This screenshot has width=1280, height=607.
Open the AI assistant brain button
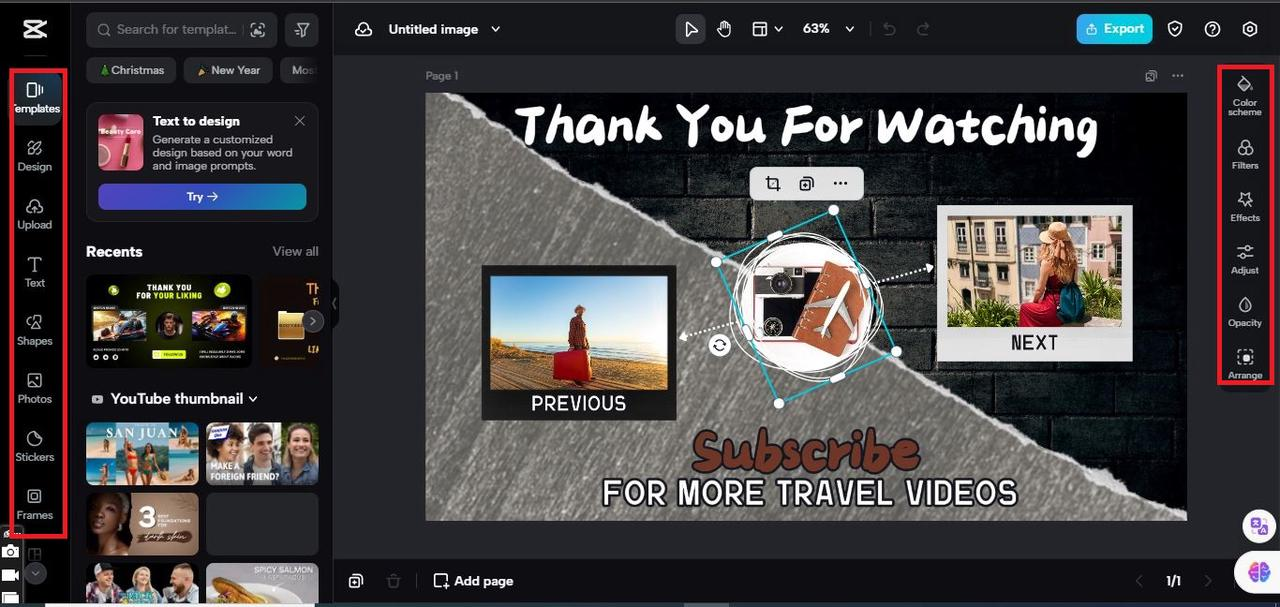[x=1258, y=571]
